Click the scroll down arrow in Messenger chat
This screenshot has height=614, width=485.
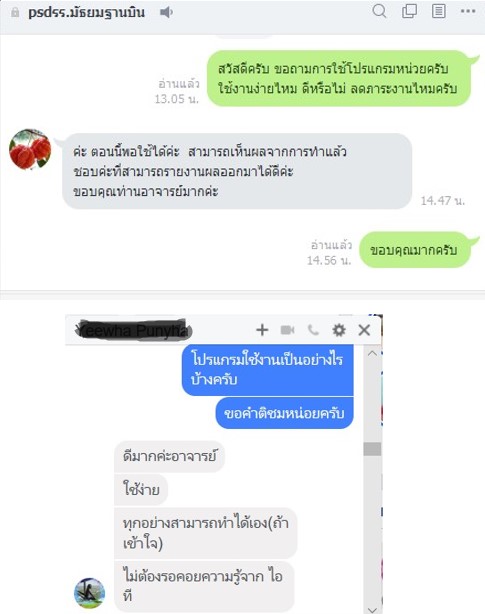[x=372, y=609]
